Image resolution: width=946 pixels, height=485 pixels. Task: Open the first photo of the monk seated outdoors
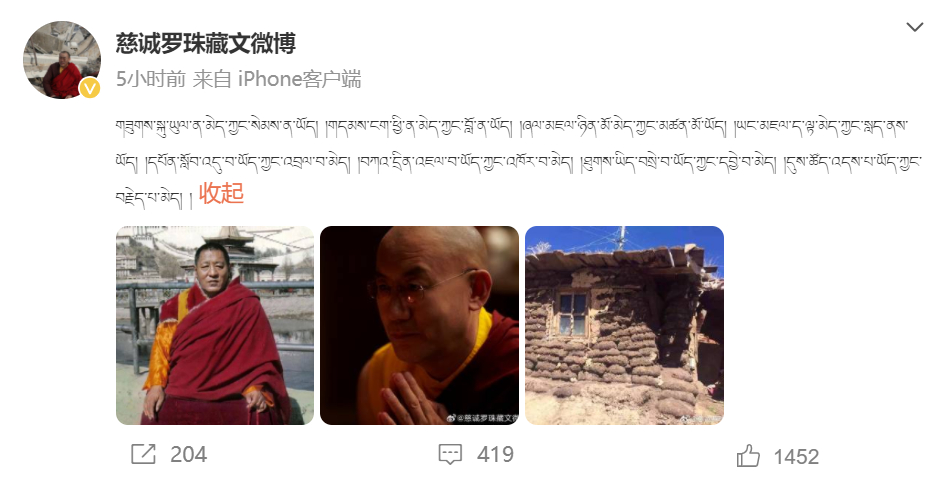(x=215, y=325)
